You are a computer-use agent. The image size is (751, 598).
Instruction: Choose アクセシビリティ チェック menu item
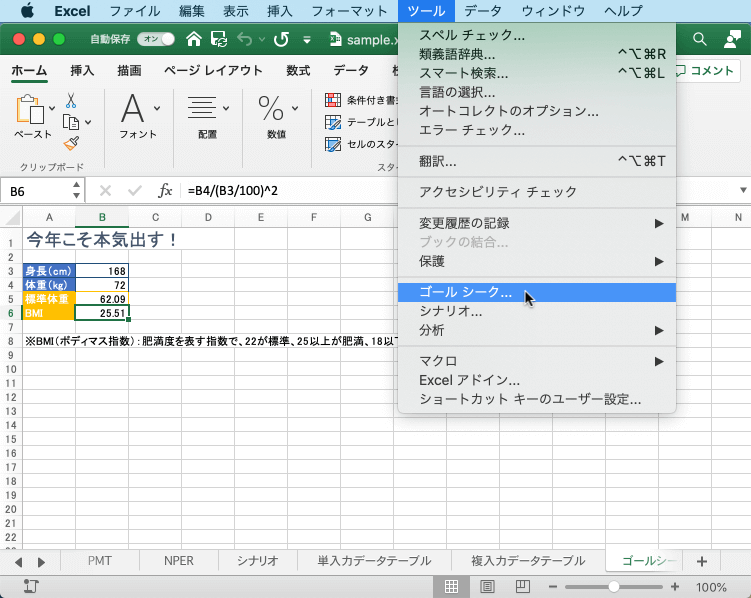pos(536,192)
